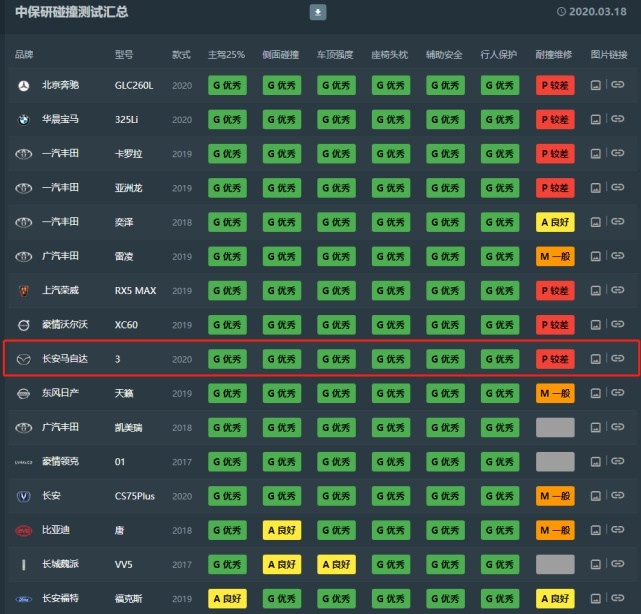Click the BMW logo for 华晨宝马
The width and height of the screenshot is (641, 614).
[x=24, y=120]
